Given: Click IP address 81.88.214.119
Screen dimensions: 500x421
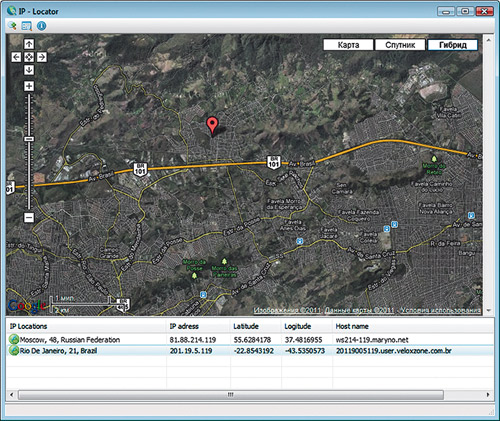Looking at the screenshot, I should point(193,340).
